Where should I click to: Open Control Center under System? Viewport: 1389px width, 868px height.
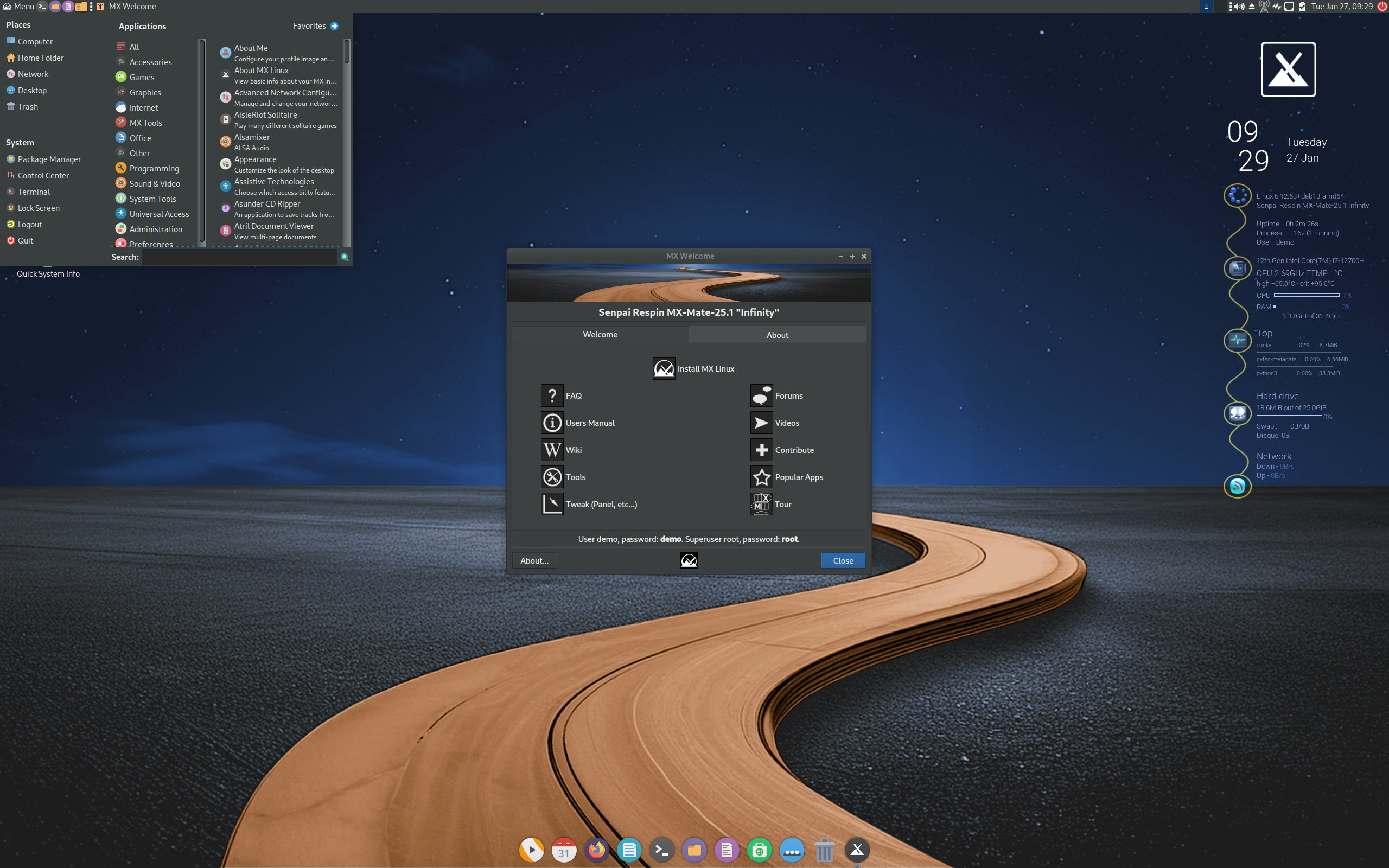tap(38, 176)
